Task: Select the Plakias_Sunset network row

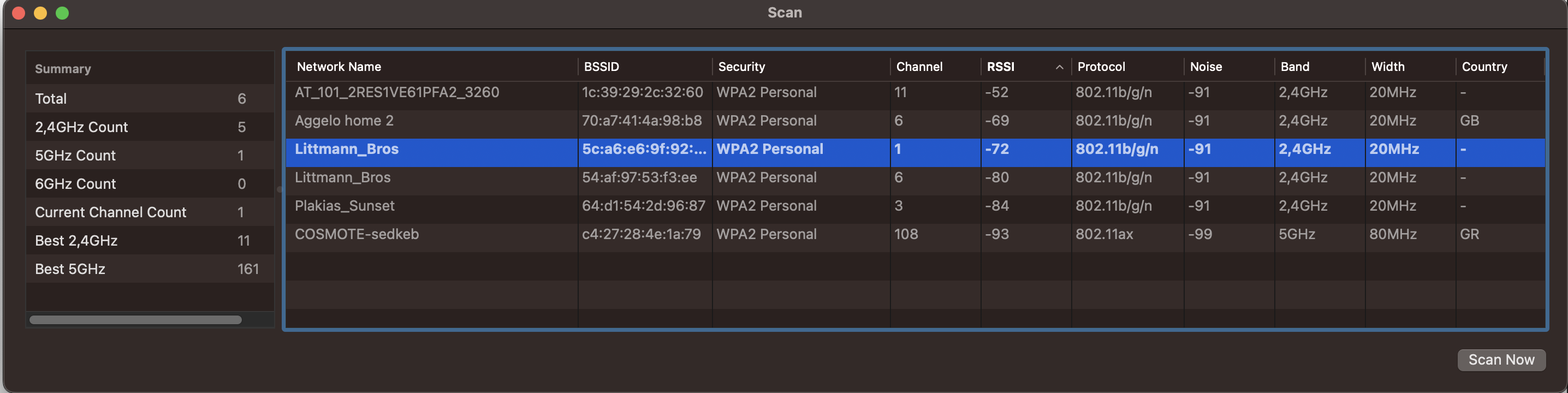Action: [x=344, y=206]
